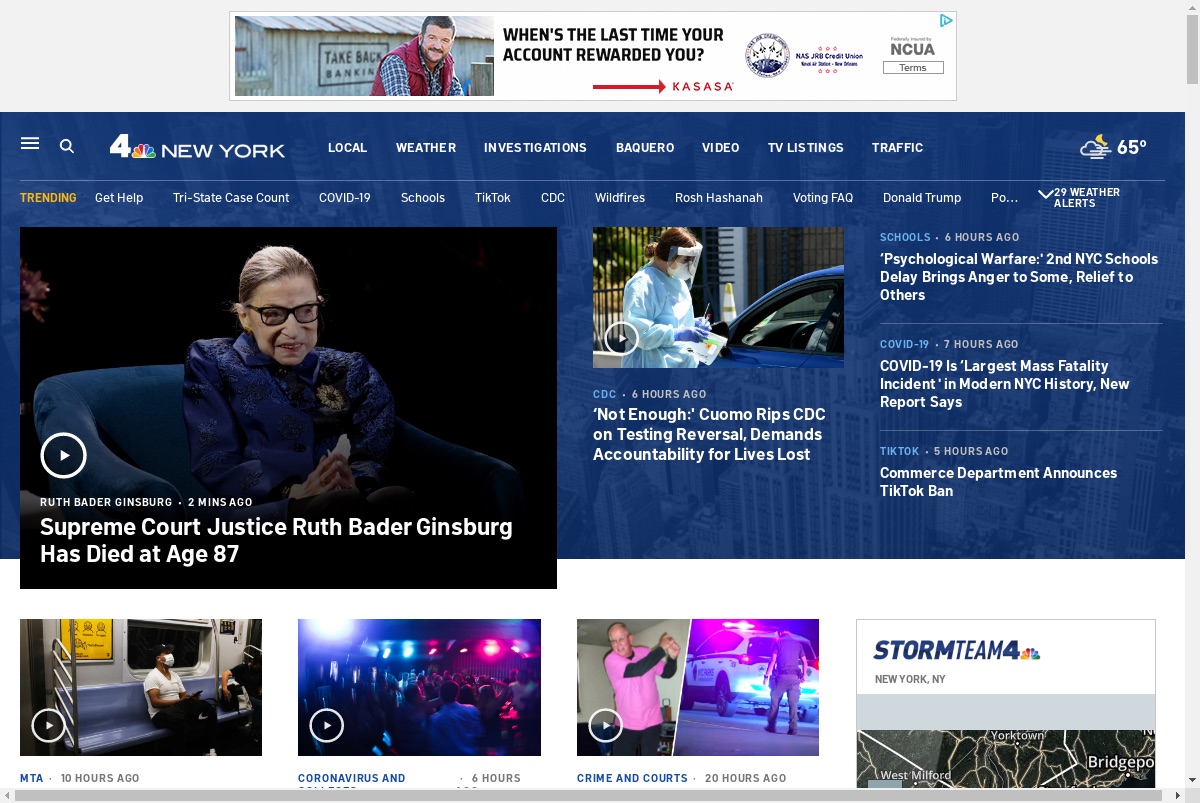View the Storm Team 4 radar map

click(x=1006, y=758)
